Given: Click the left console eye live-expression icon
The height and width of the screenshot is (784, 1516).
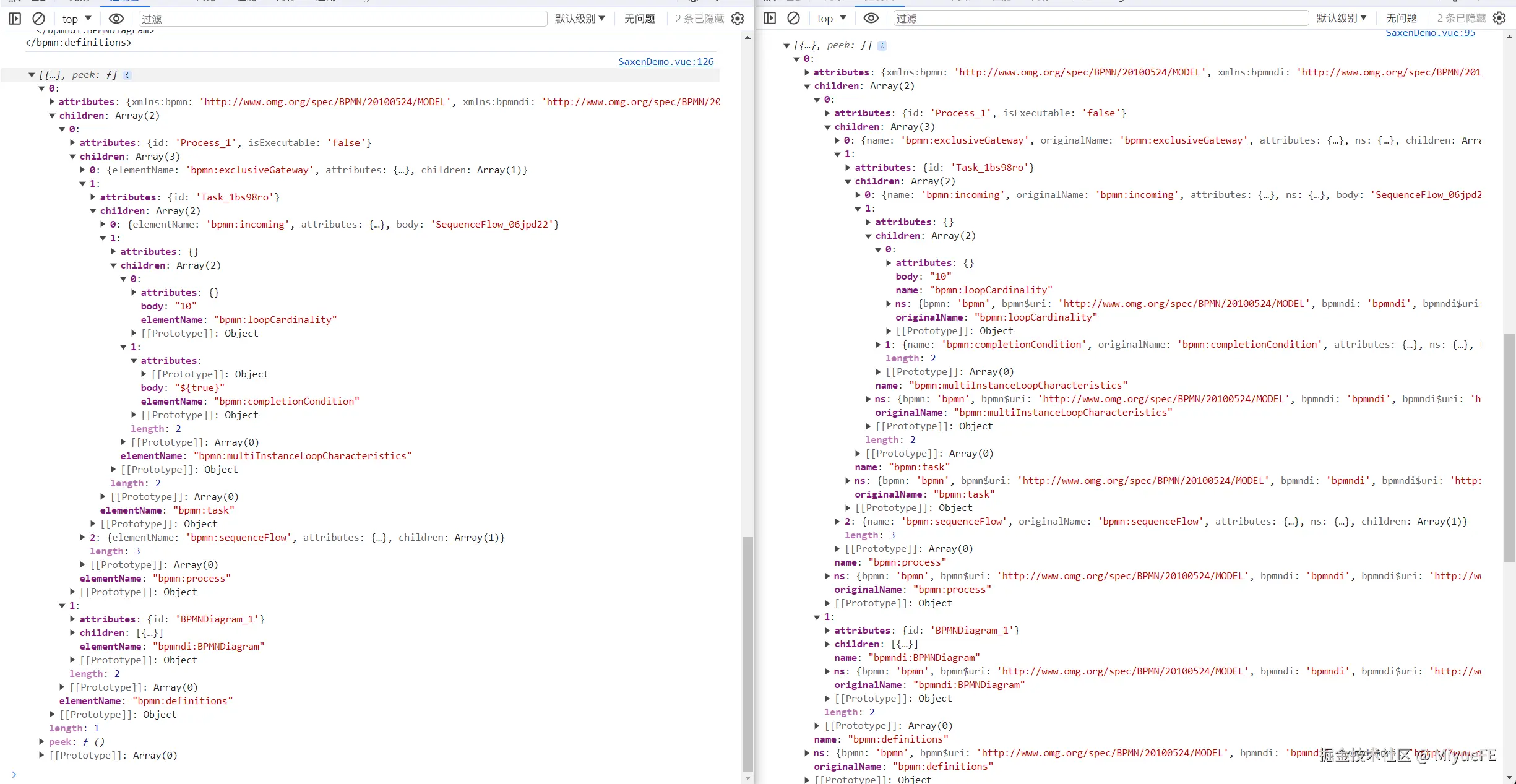Looking at the screenshot, I should pos(116,19).
